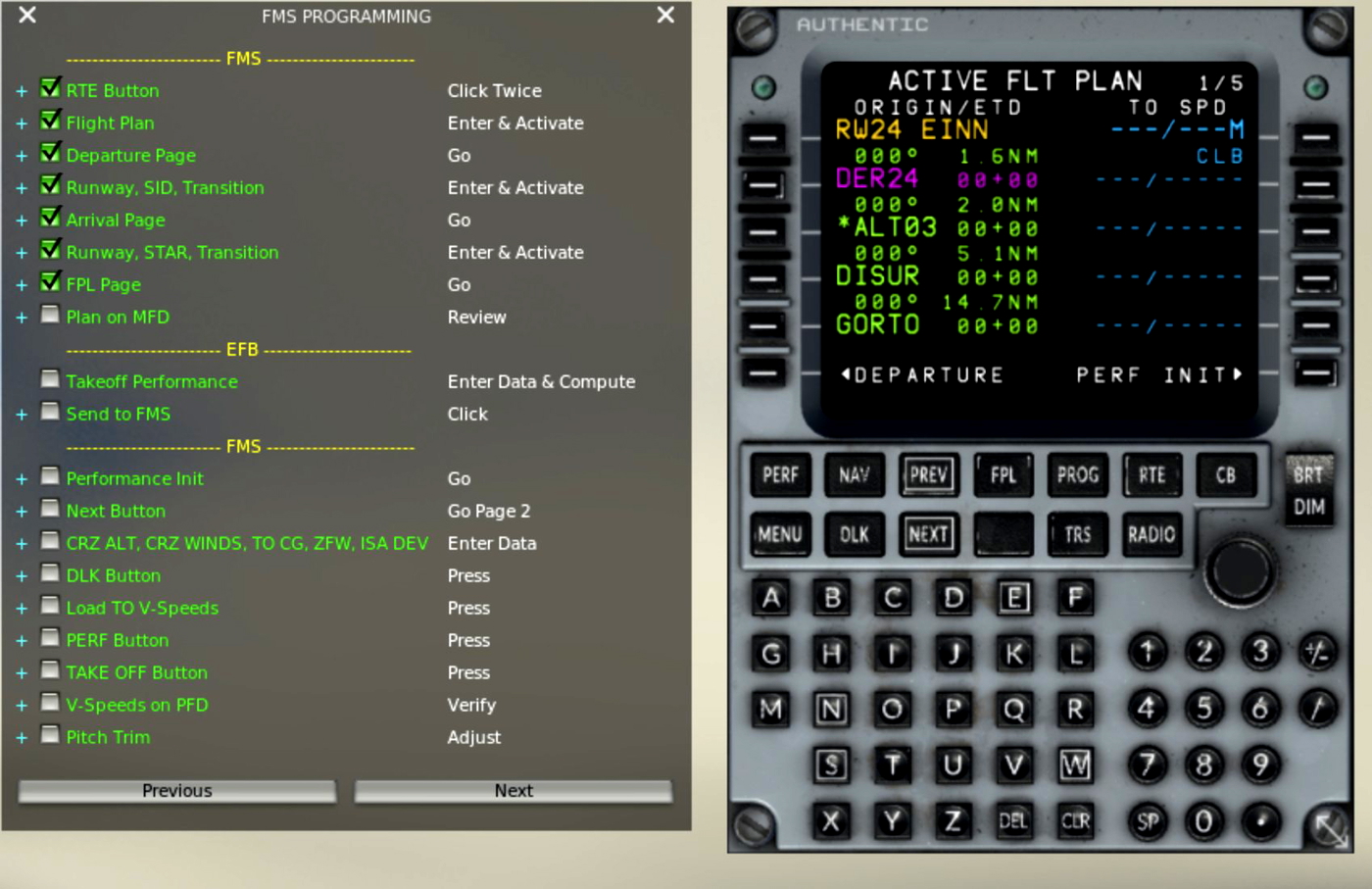Click the PERF INIT prompt line select key
This screenshot has width=1372, height=889.
coord(1317,372)
